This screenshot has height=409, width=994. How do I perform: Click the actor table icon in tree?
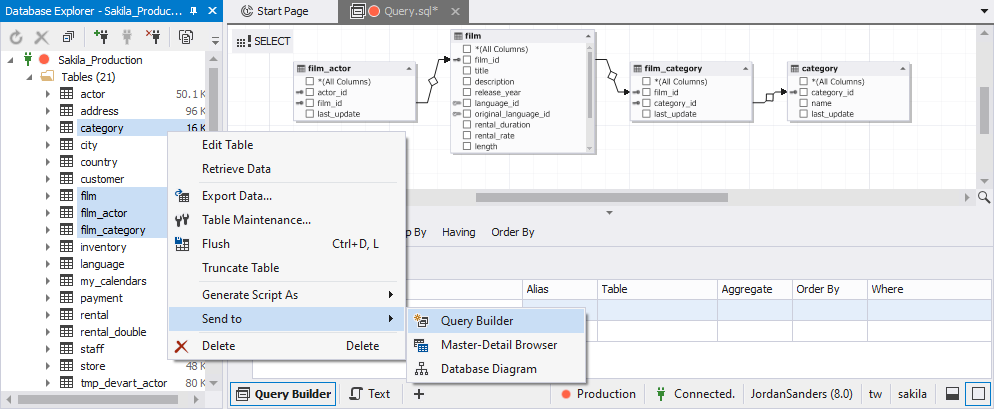point(66,94)
